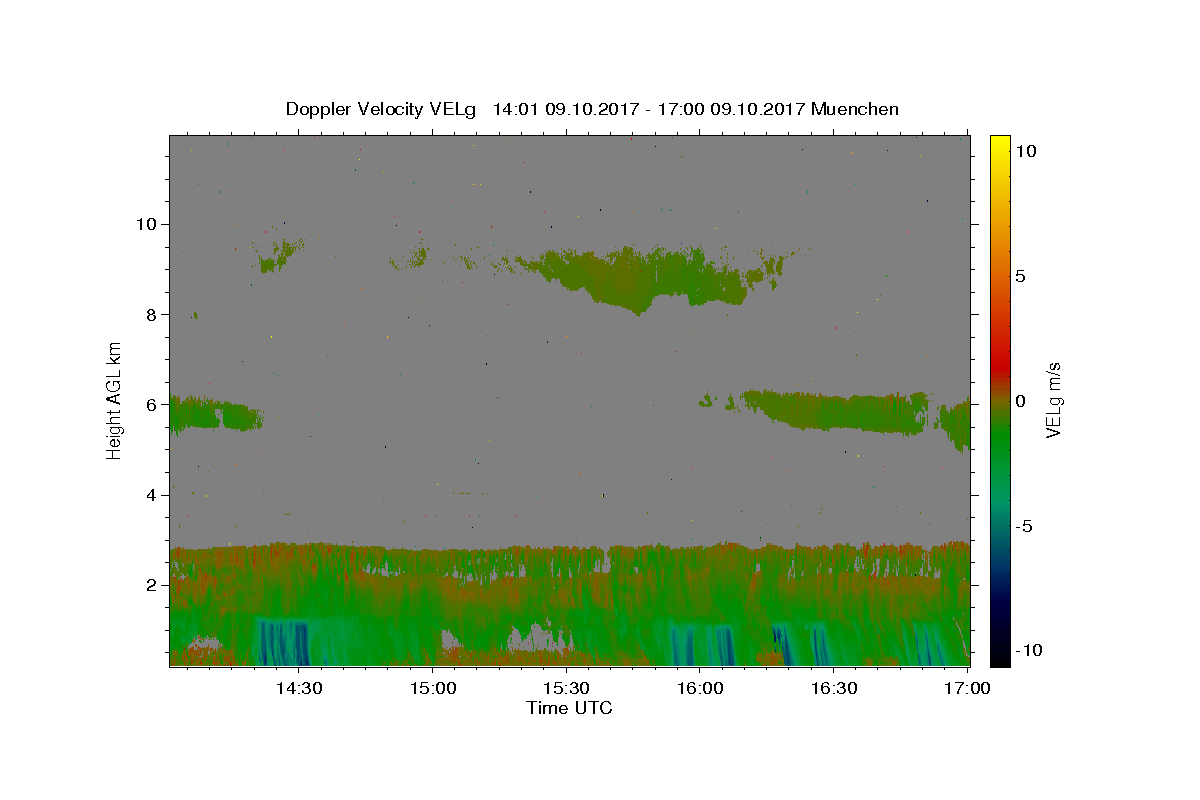Click the 8 km height tick label
The width and height of the screenshot is (1200, 800).
(153, 314)
